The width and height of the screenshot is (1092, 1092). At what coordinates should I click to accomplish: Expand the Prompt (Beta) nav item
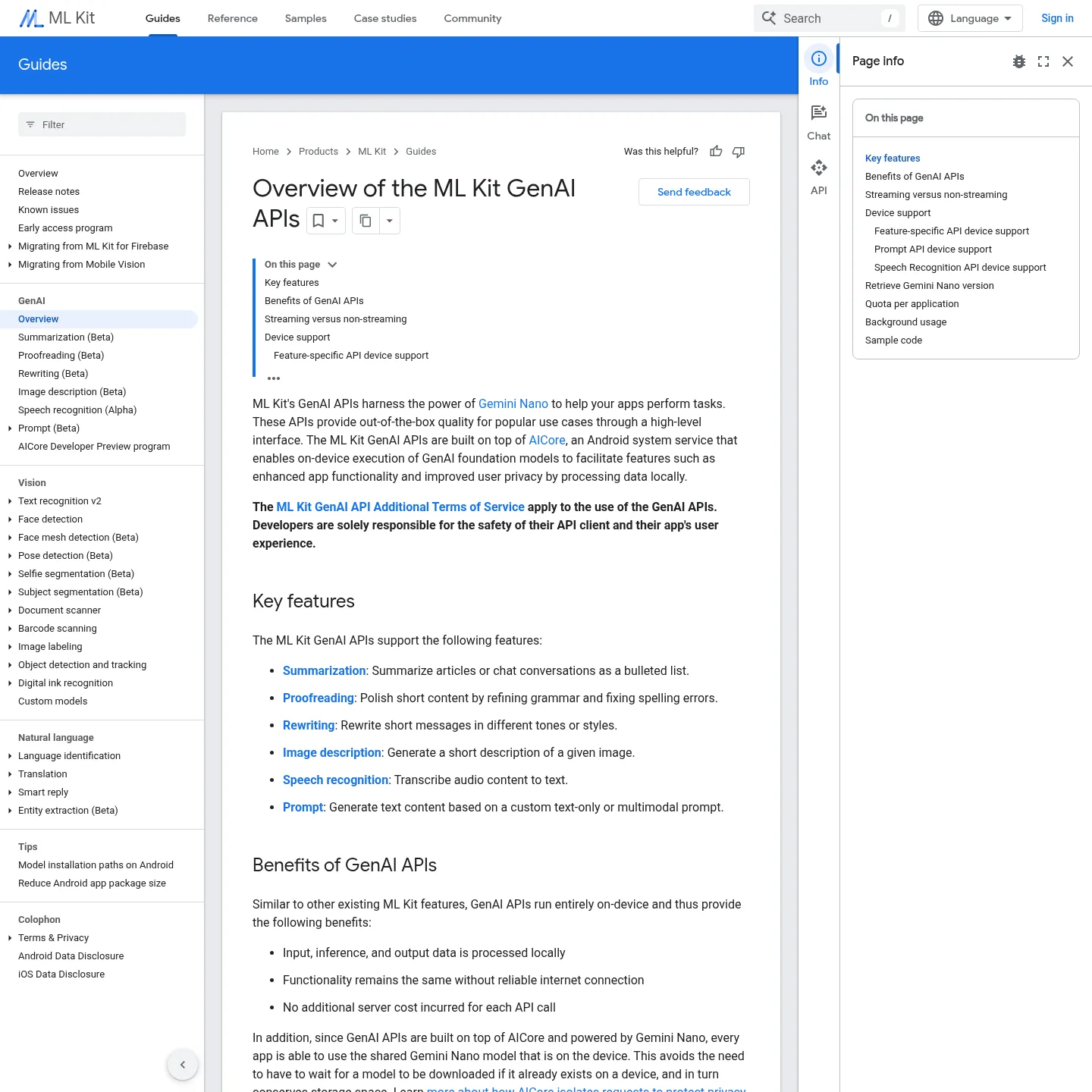[x=10, y=428]
